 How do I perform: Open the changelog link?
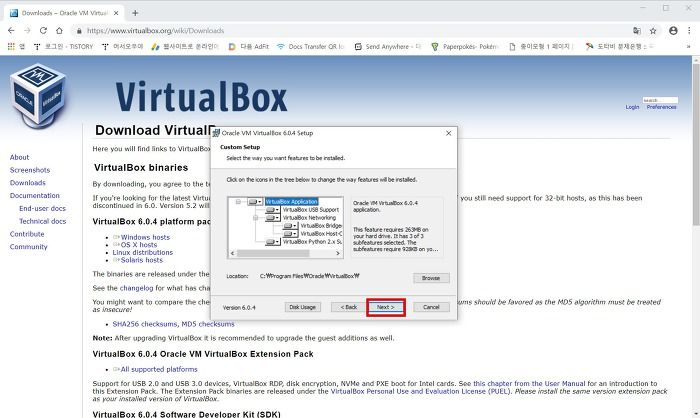coord(137,288)
